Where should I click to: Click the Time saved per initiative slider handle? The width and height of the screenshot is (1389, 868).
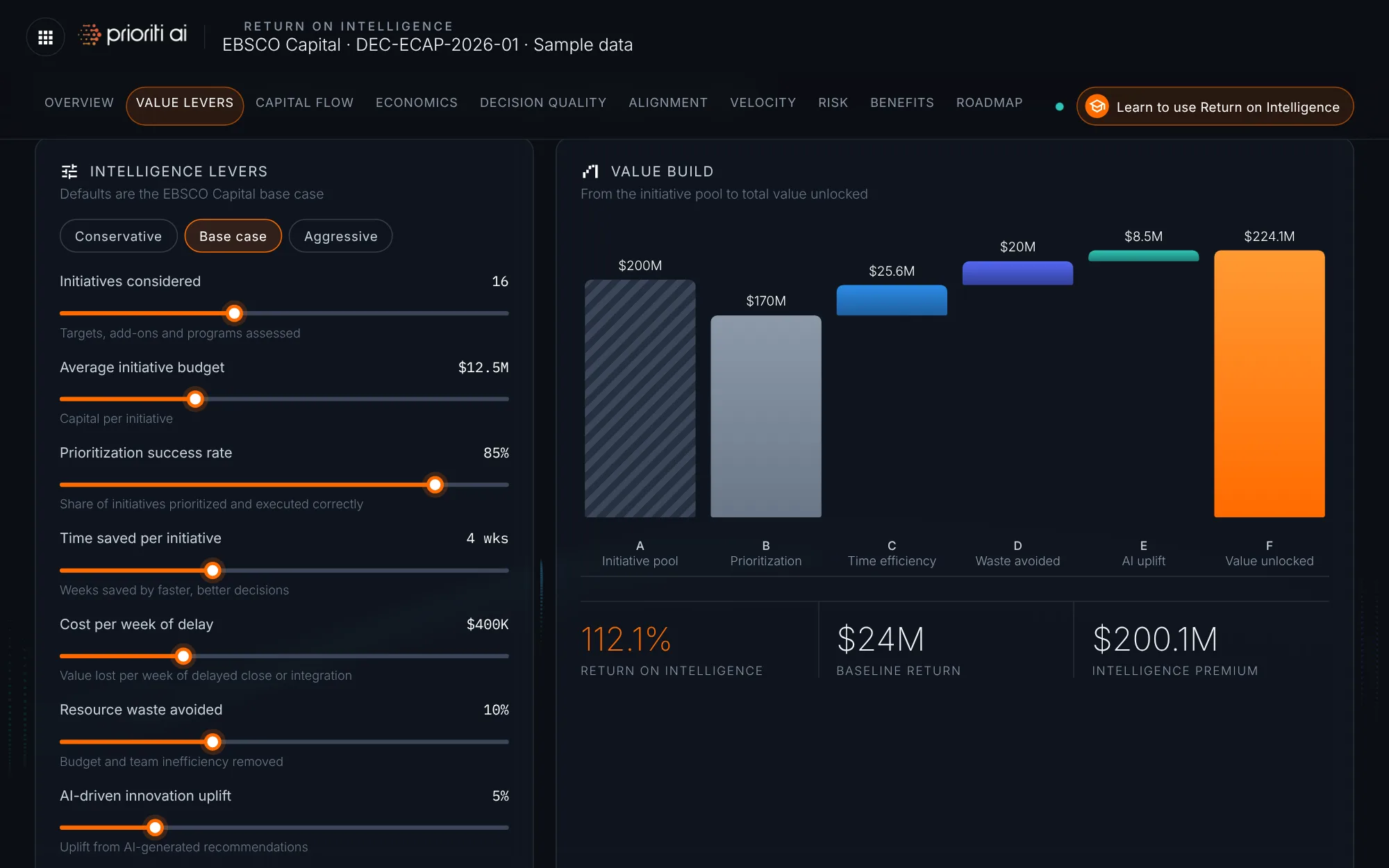click(x=213, y=570)
